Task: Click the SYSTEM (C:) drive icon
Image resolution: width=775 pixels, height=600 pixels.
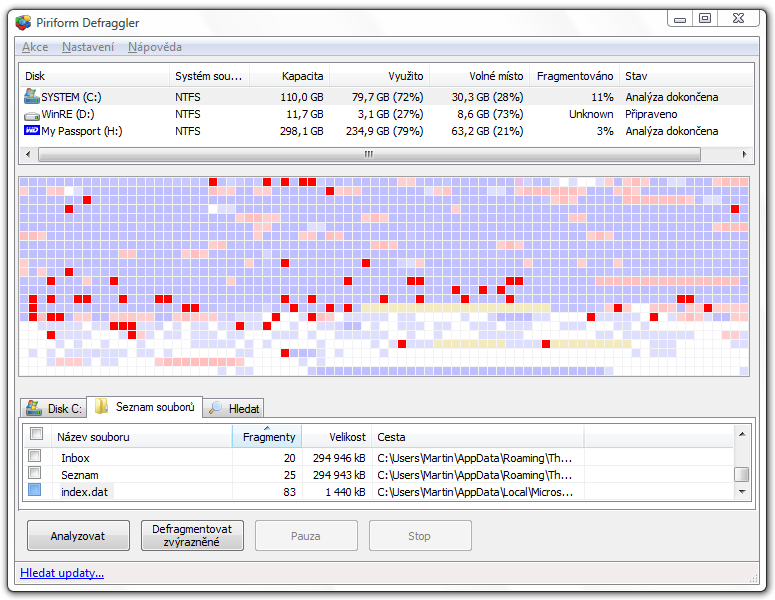Action: click(x=32, y=96)
